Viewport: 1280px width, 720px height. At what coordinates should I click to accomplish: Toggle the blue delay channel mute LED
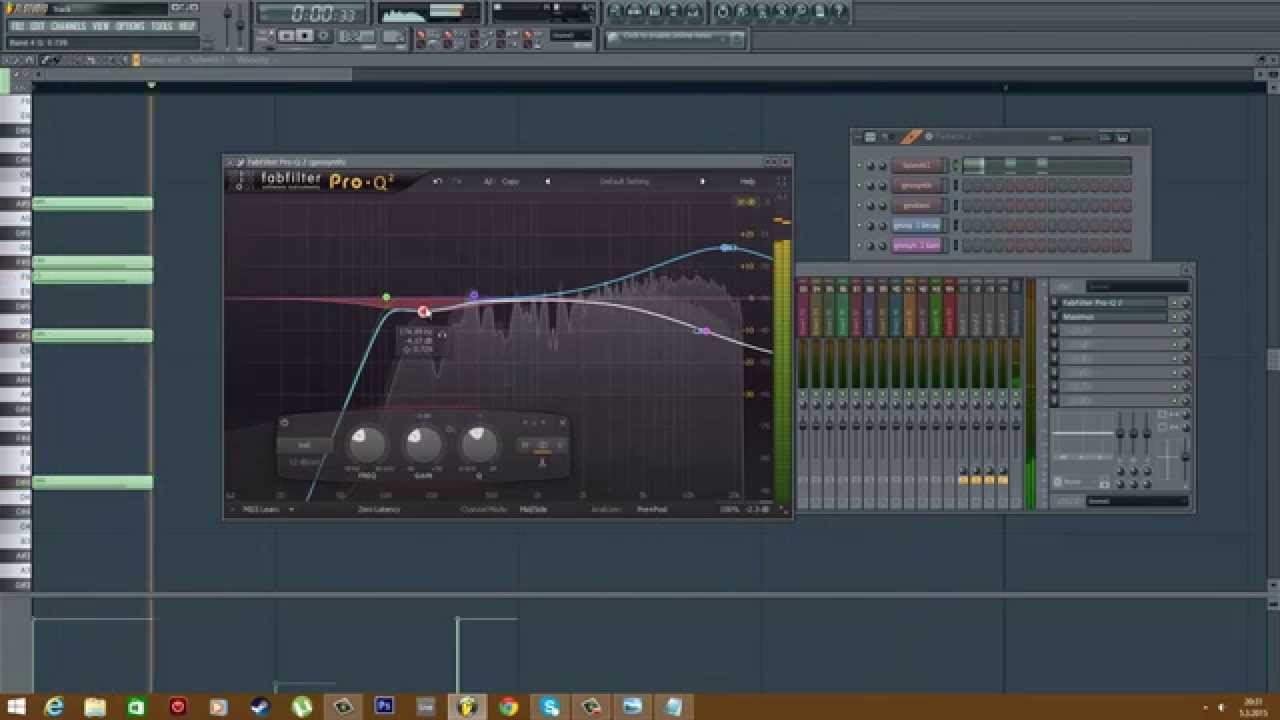pyautogui.click(x=859, y=226)
